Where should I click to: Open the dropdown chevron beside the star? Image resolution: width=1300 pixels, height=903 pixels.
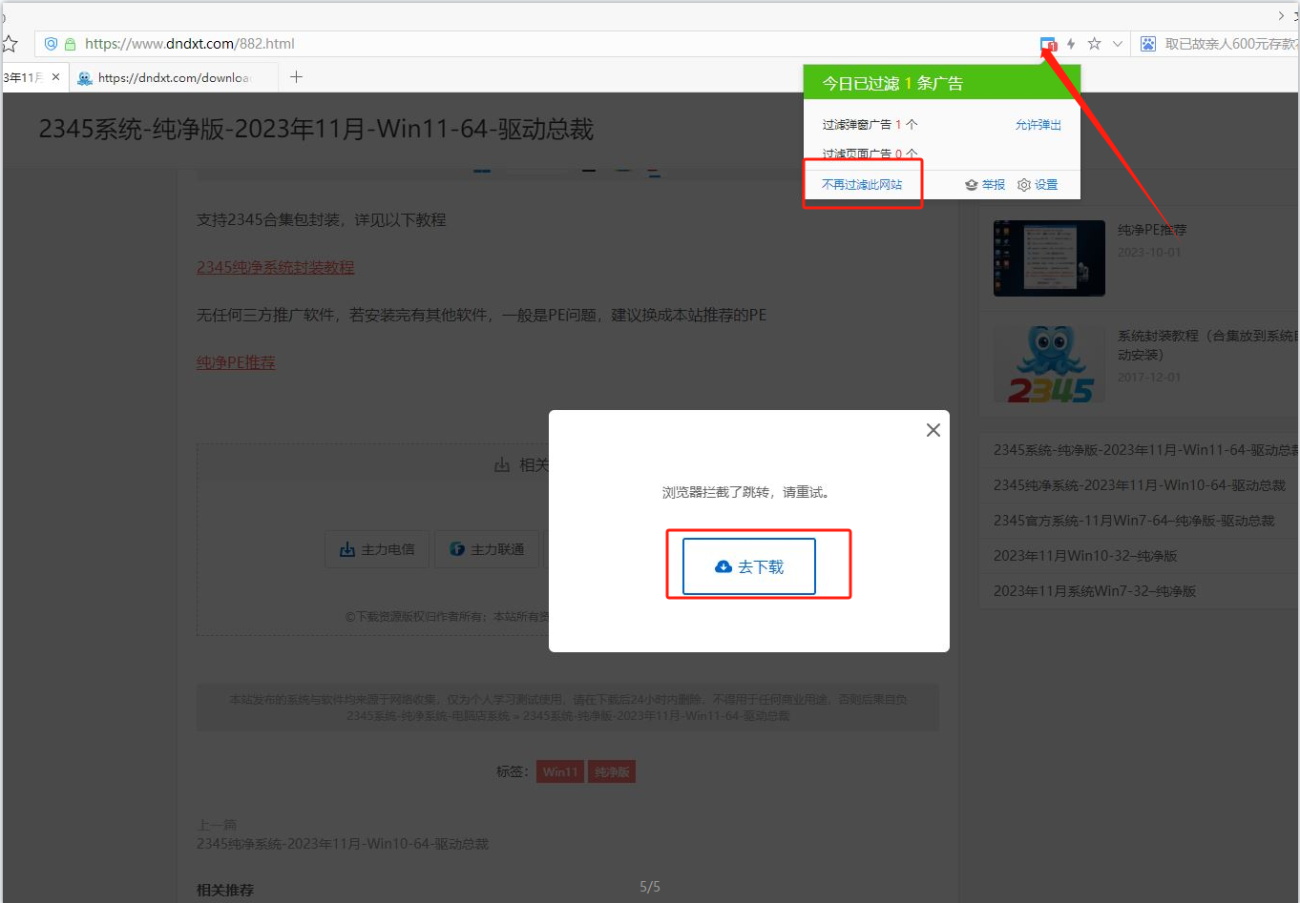[x=1117, y=44]
